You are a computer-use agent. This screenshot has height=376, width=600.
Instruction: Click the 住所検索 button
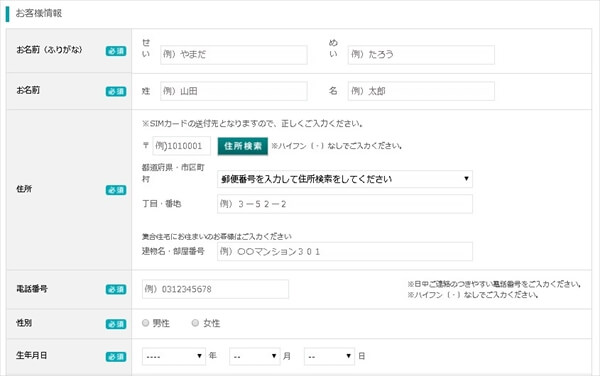tap(243, 146)
